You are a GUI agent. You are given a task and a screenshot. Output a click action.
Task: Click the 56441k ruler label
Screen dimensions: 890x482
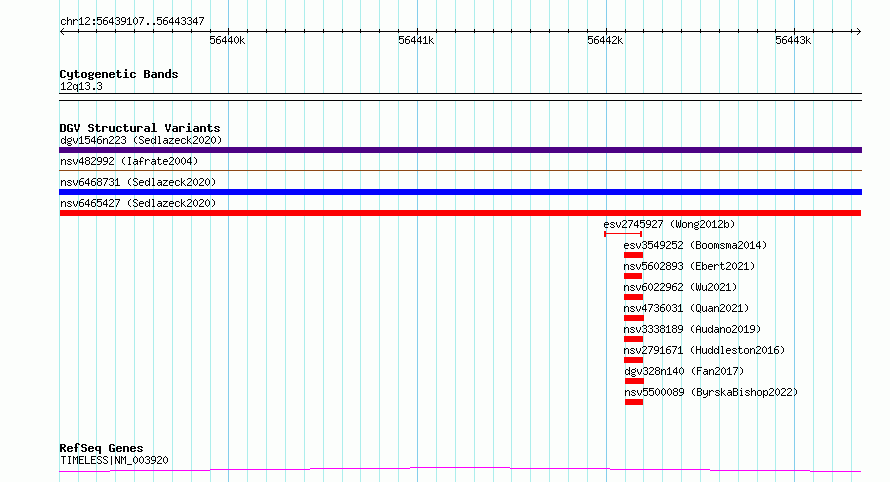pyautogui.click(x=416, y=40)
